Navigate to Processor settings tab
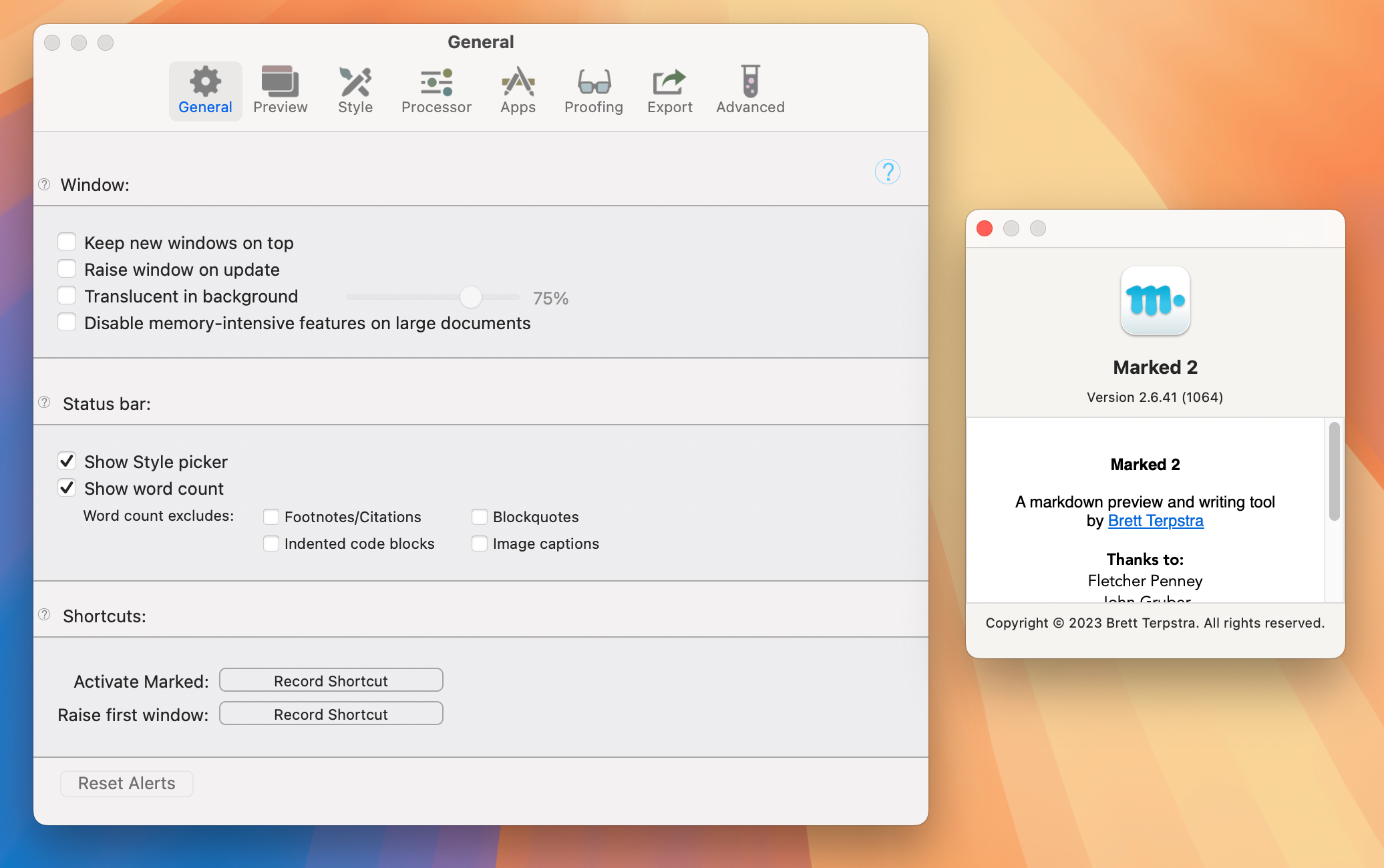The height and width of the screenshot is (868, 1384). [435, 89]
